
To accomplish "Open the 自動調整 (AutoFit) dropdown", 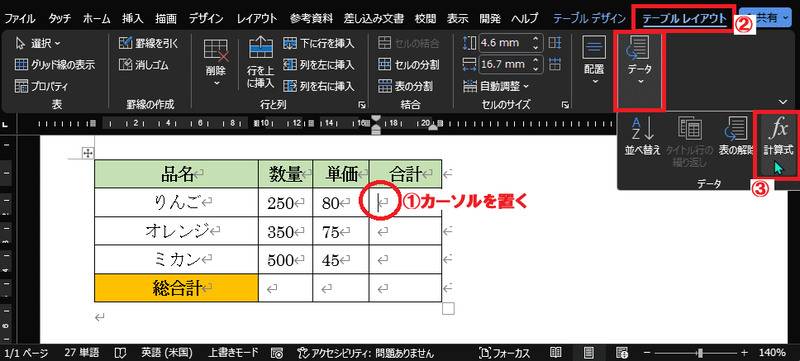I will point(496,86).
